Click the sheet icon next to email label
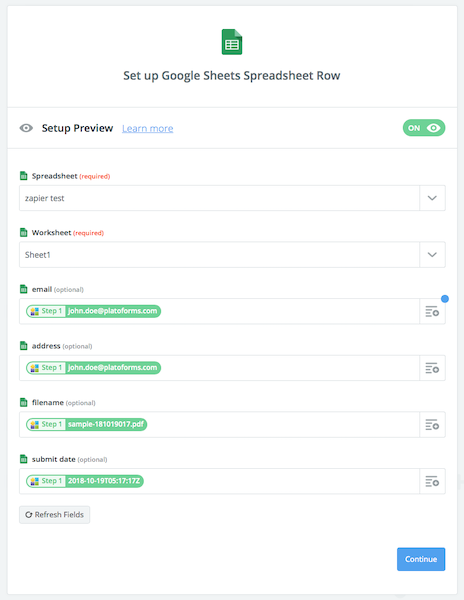Image resolution: width=464 pixels, height=600 pixels. click(x=24, y=289)
